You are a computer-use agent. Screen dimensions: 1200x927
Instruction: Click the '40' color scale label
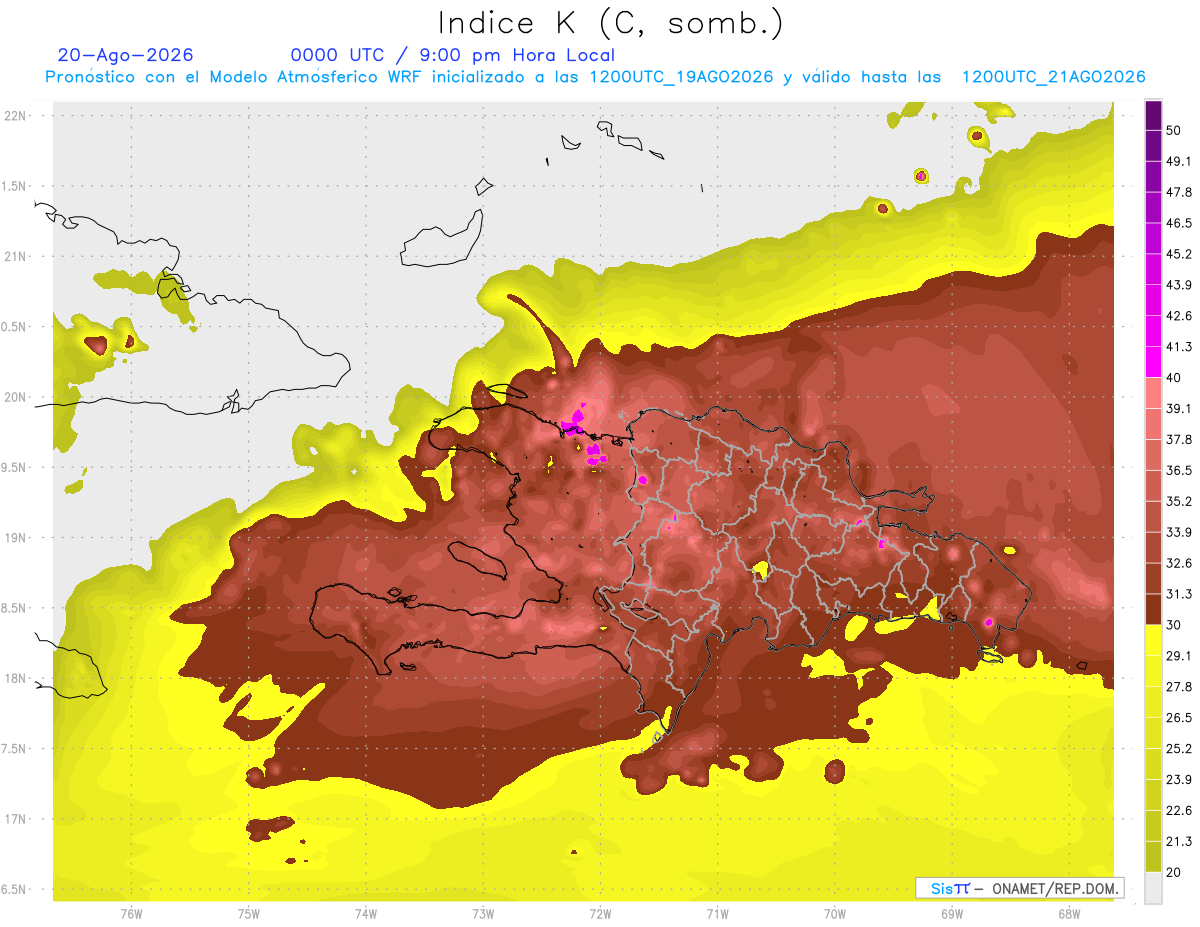(x=1175, y=378)
